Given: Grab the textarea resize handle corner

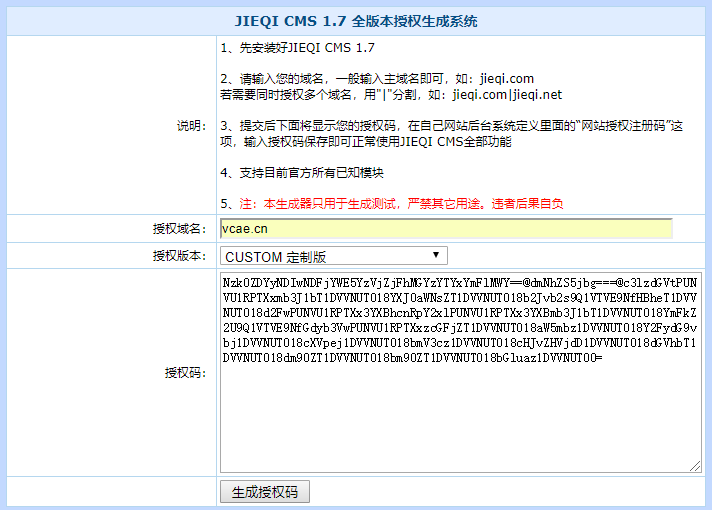Looking at the screenshot, I should (x=695, y=466).
